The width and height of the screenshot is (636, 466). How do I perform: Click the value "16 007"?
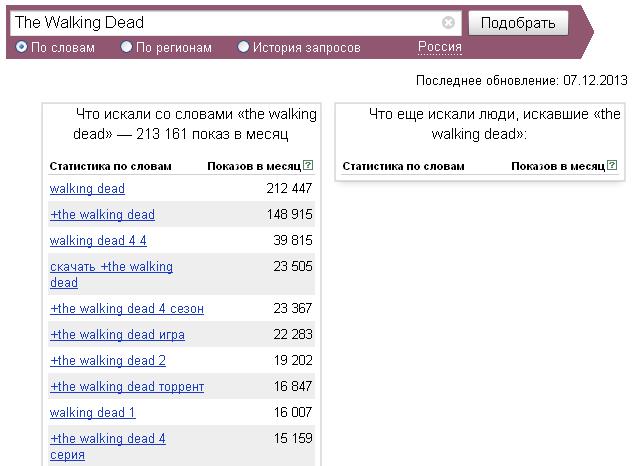(x=293, y=412)
